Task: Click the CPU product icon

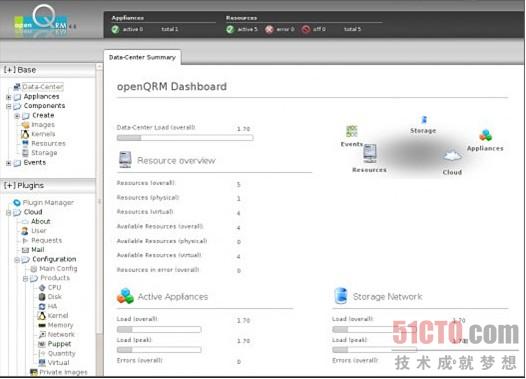Action: pos(42,288)
